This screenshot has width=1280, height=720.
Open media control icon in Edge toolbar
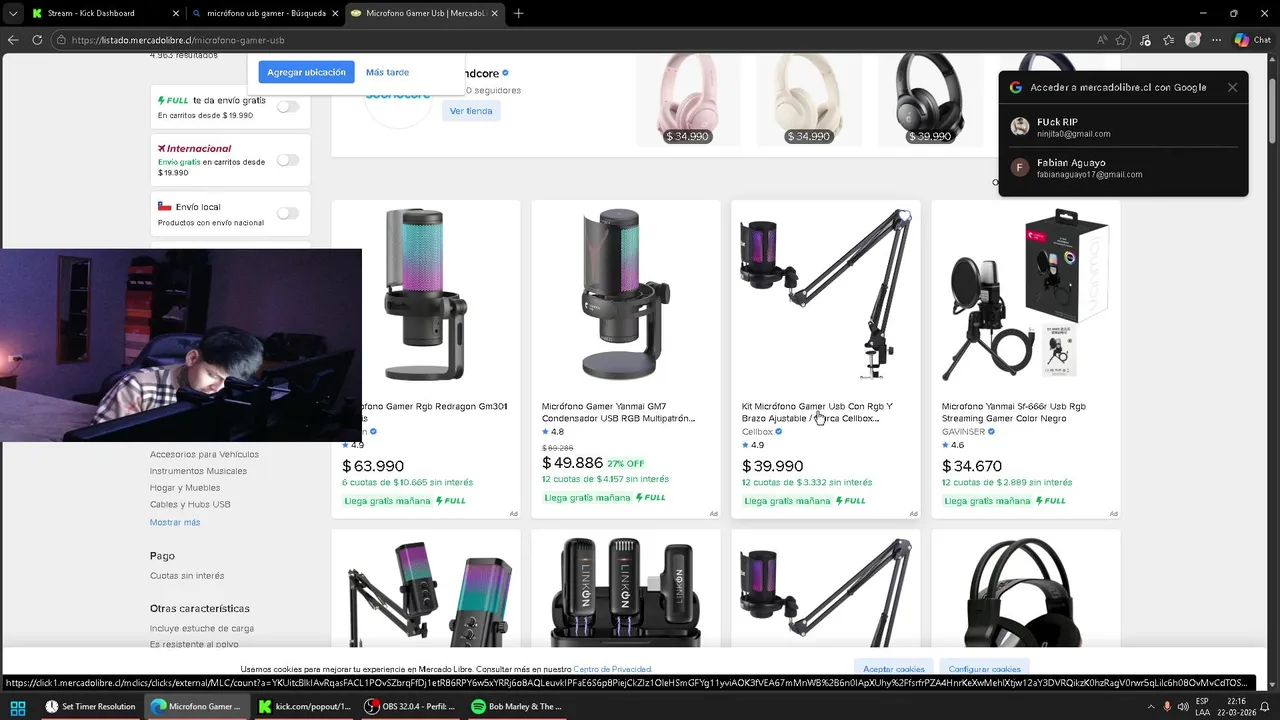1145,40
